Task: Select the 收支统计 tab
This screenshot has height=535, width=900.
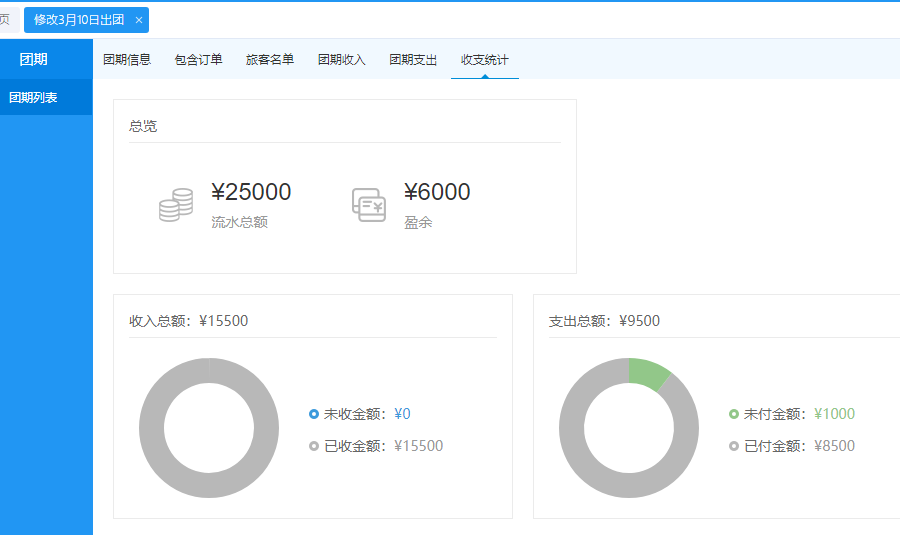Action: 485,60
